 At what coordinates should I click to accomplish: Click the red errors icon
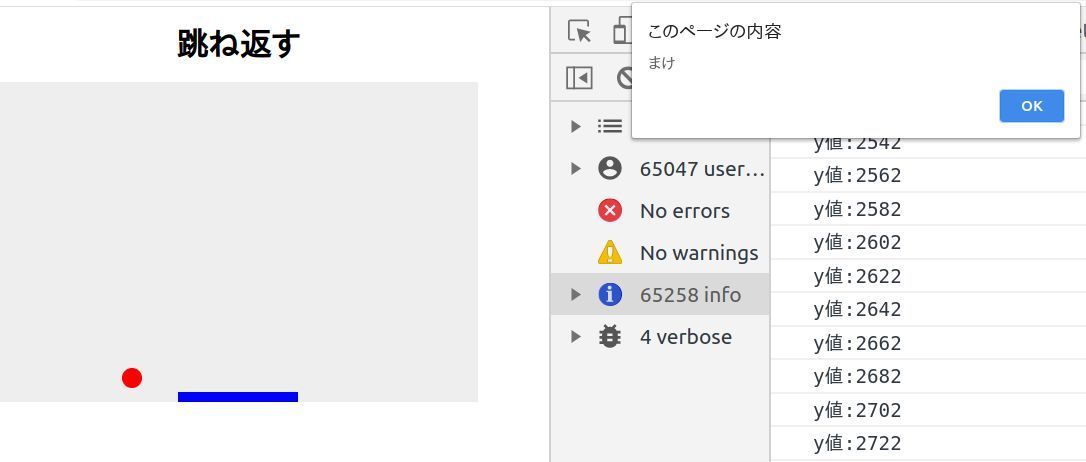click(609, 211)
